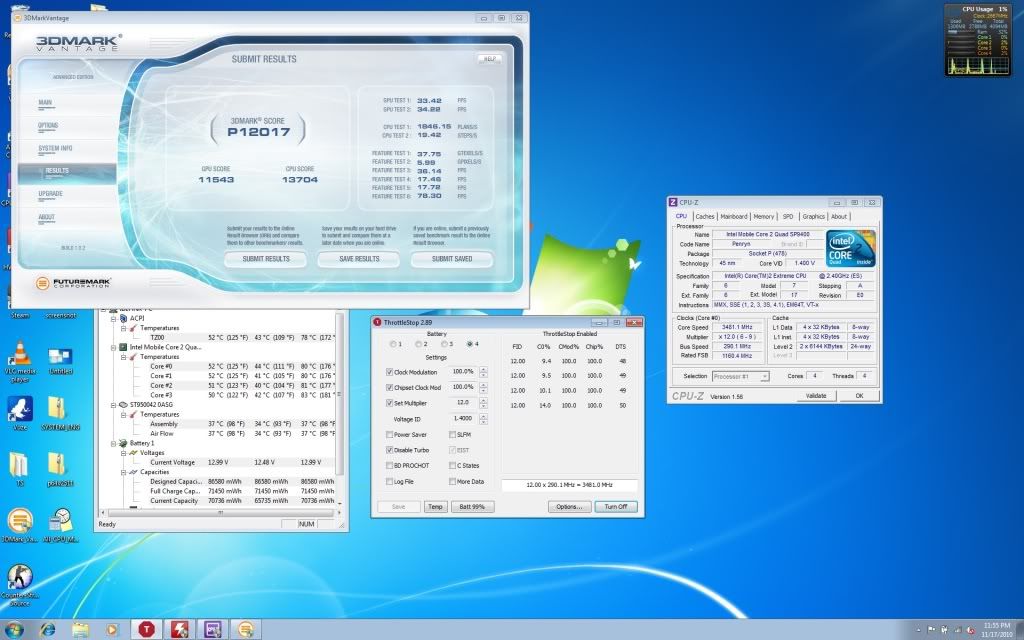
Task: Click the ST950042 0ASG hard drive icon
Action: click(x=123, y=405)
